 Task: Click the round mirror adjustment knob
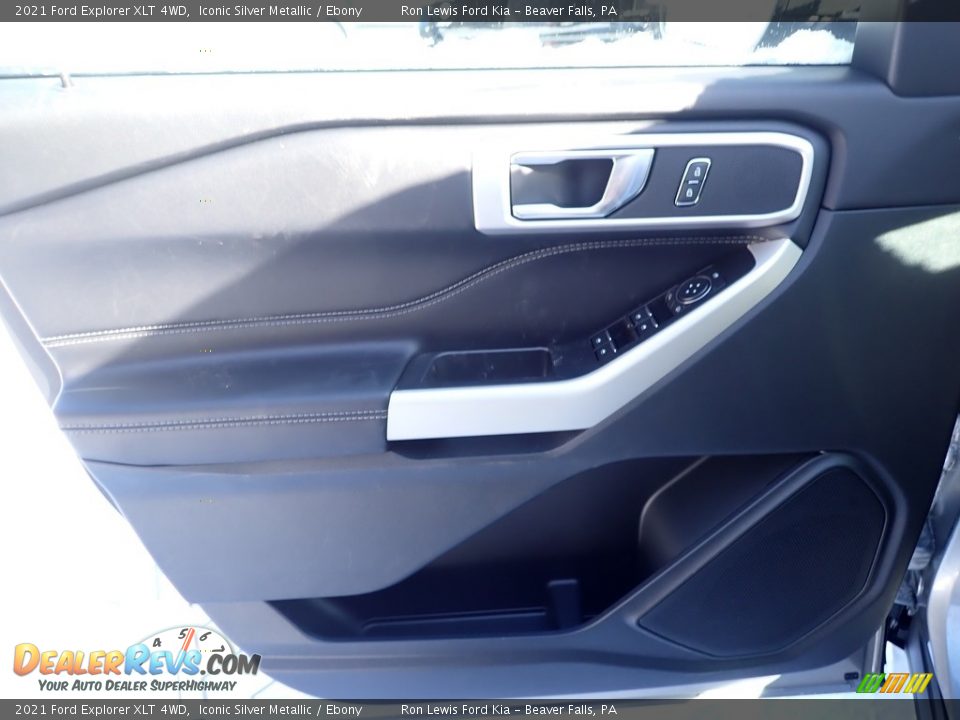[692, 290]
